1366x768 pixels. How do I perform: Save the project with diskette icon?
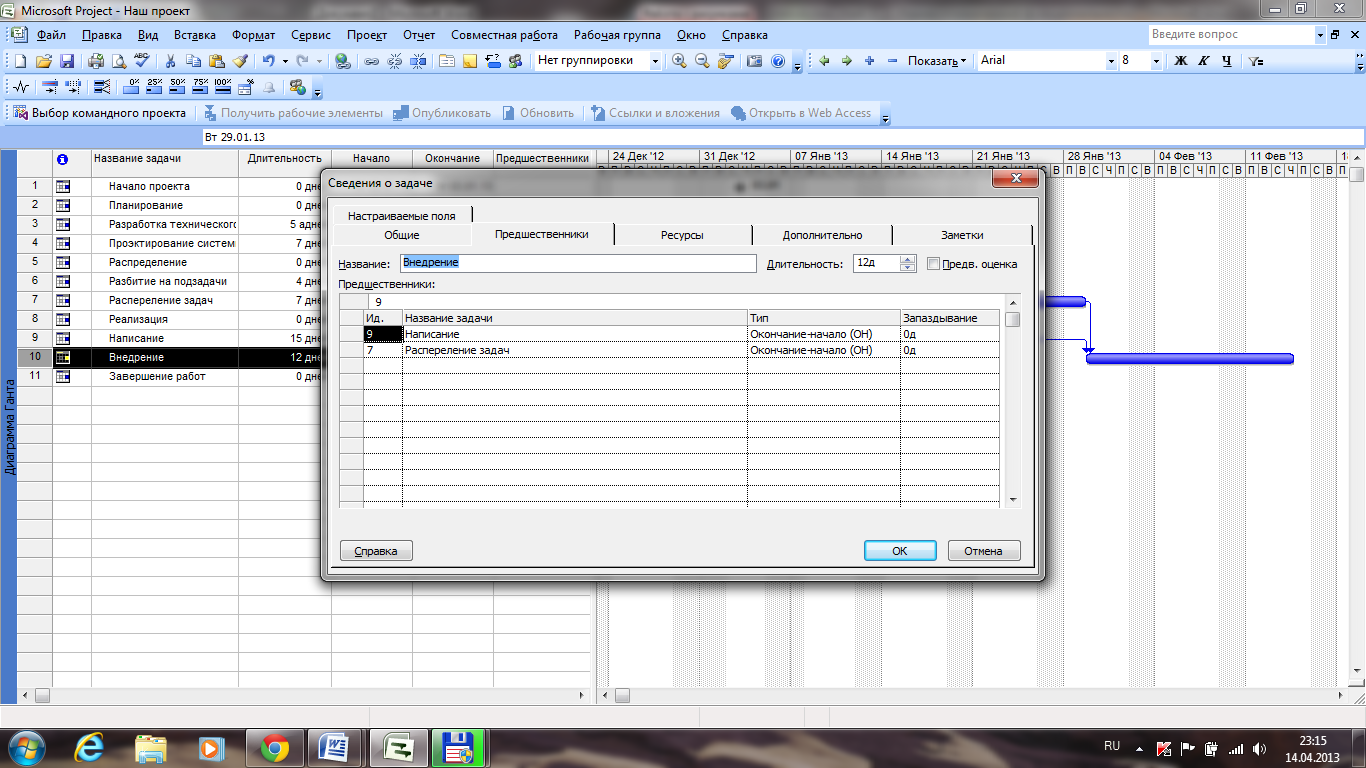click(x=67, y=61)
